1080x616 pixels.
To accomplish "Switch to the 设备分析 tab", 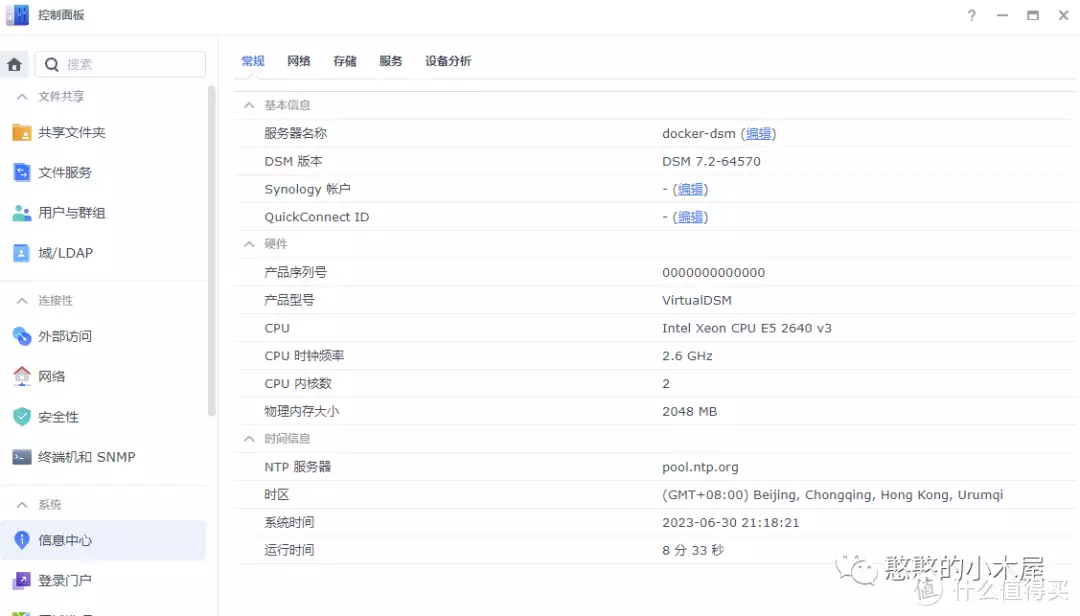I will click(x=448, y=61).
